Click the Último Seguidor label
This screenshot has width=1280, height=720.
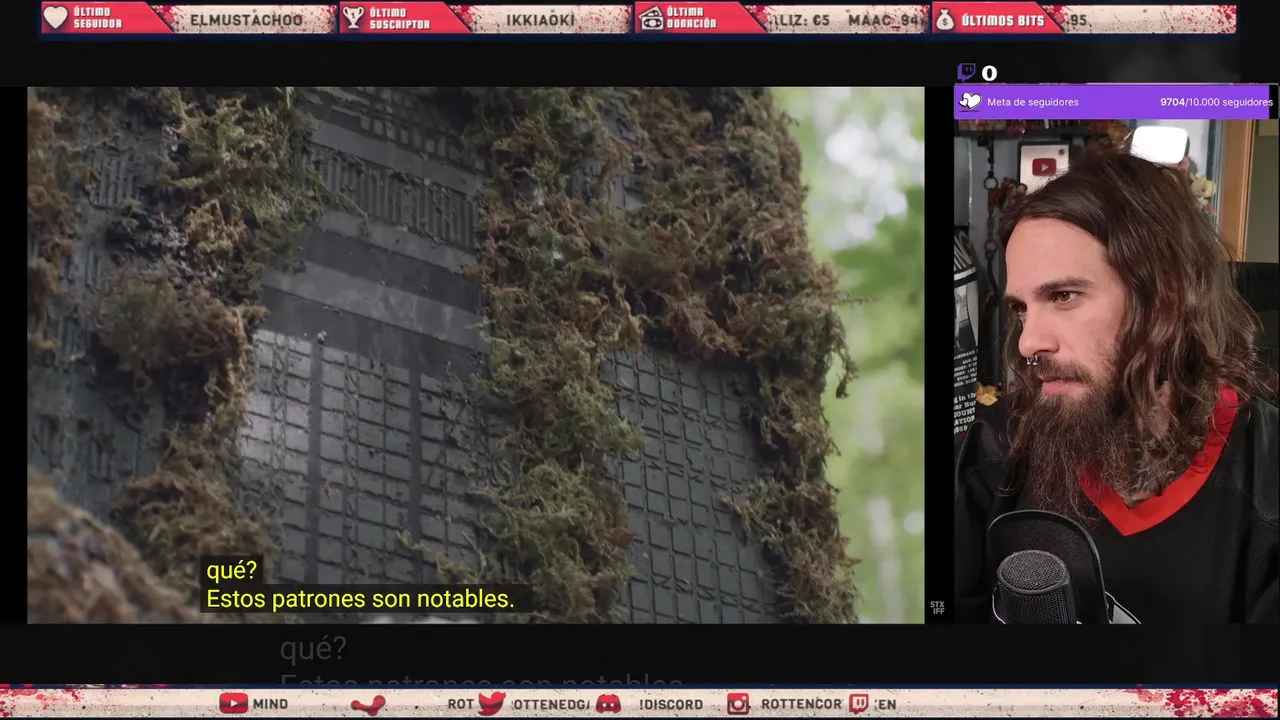click(99, 18)
